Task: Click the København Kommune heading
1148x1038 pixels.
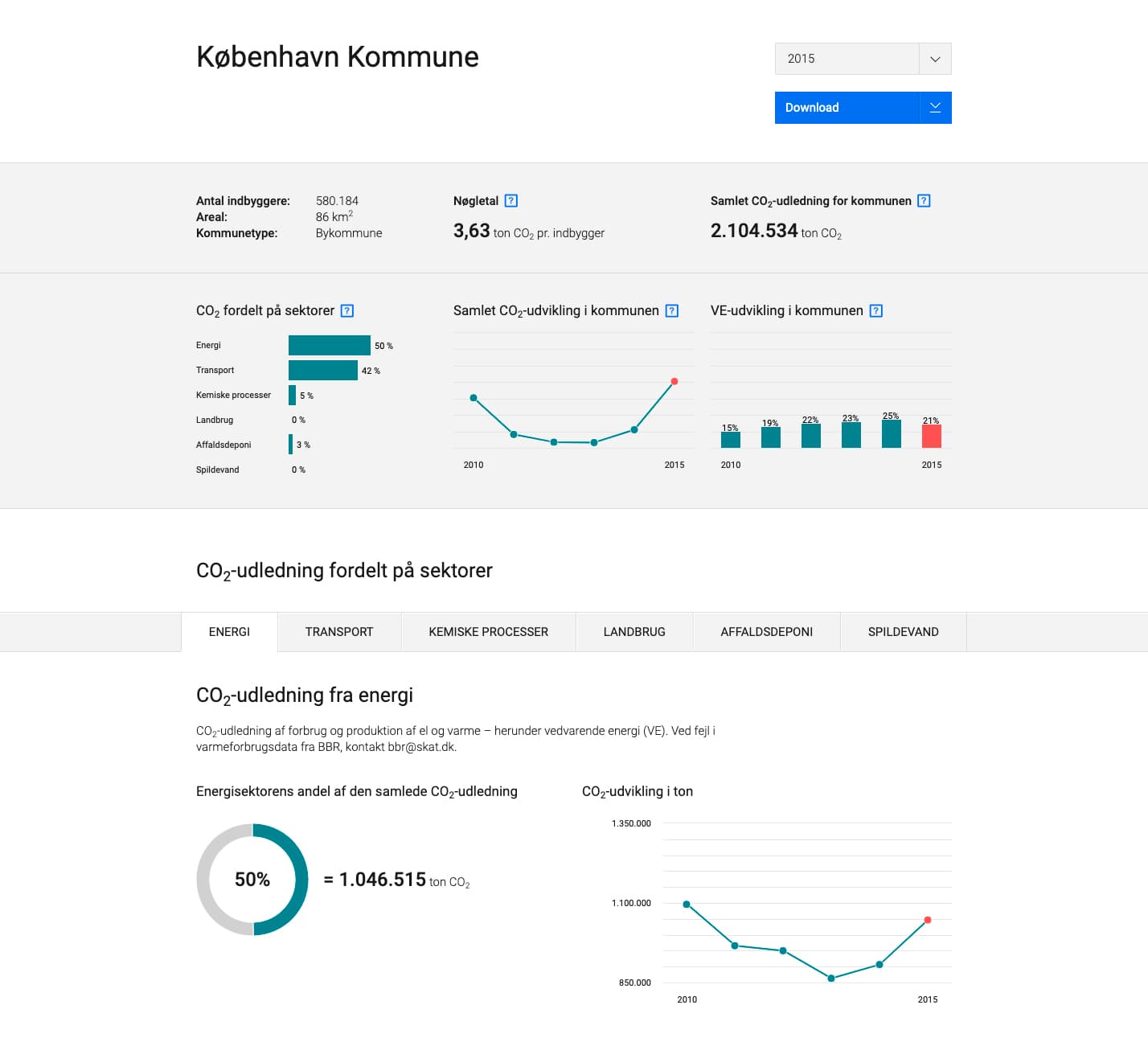Action: [338, 57]
